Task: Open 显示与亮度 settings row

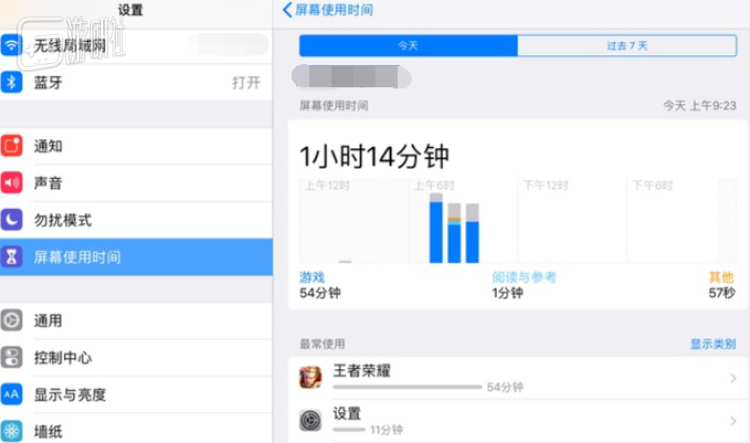Action: 136,395
